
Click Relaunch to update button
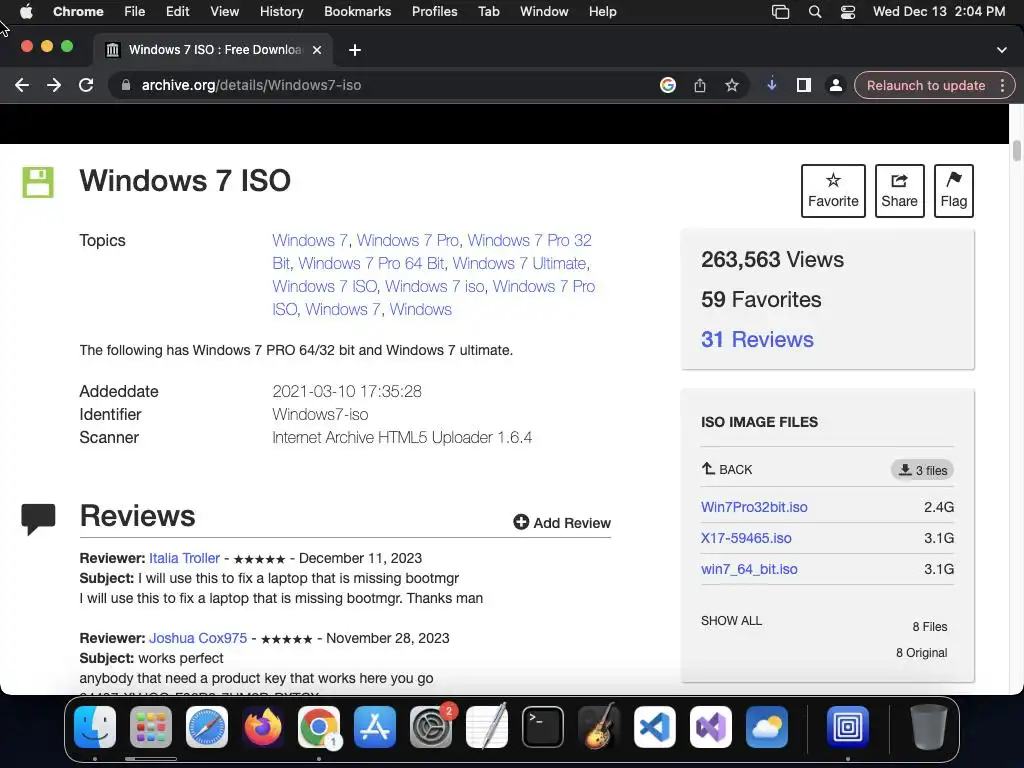pos(926,86)
